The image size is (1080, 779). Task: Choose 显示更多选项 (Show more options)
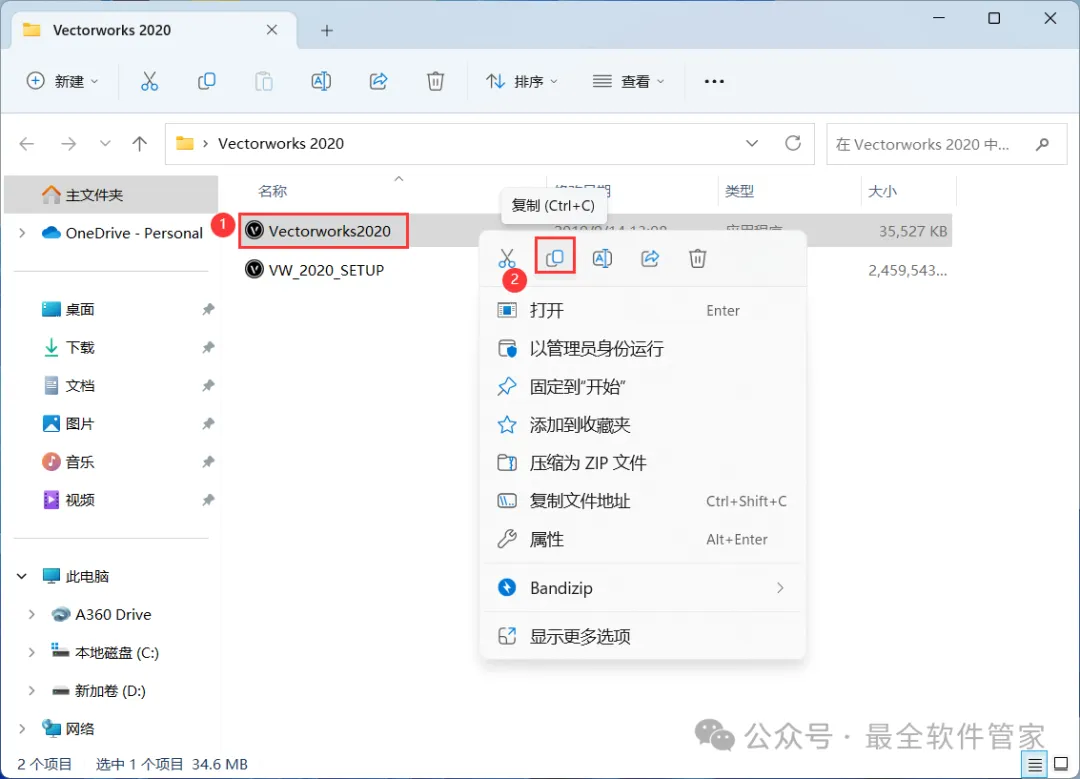point(642,636)
